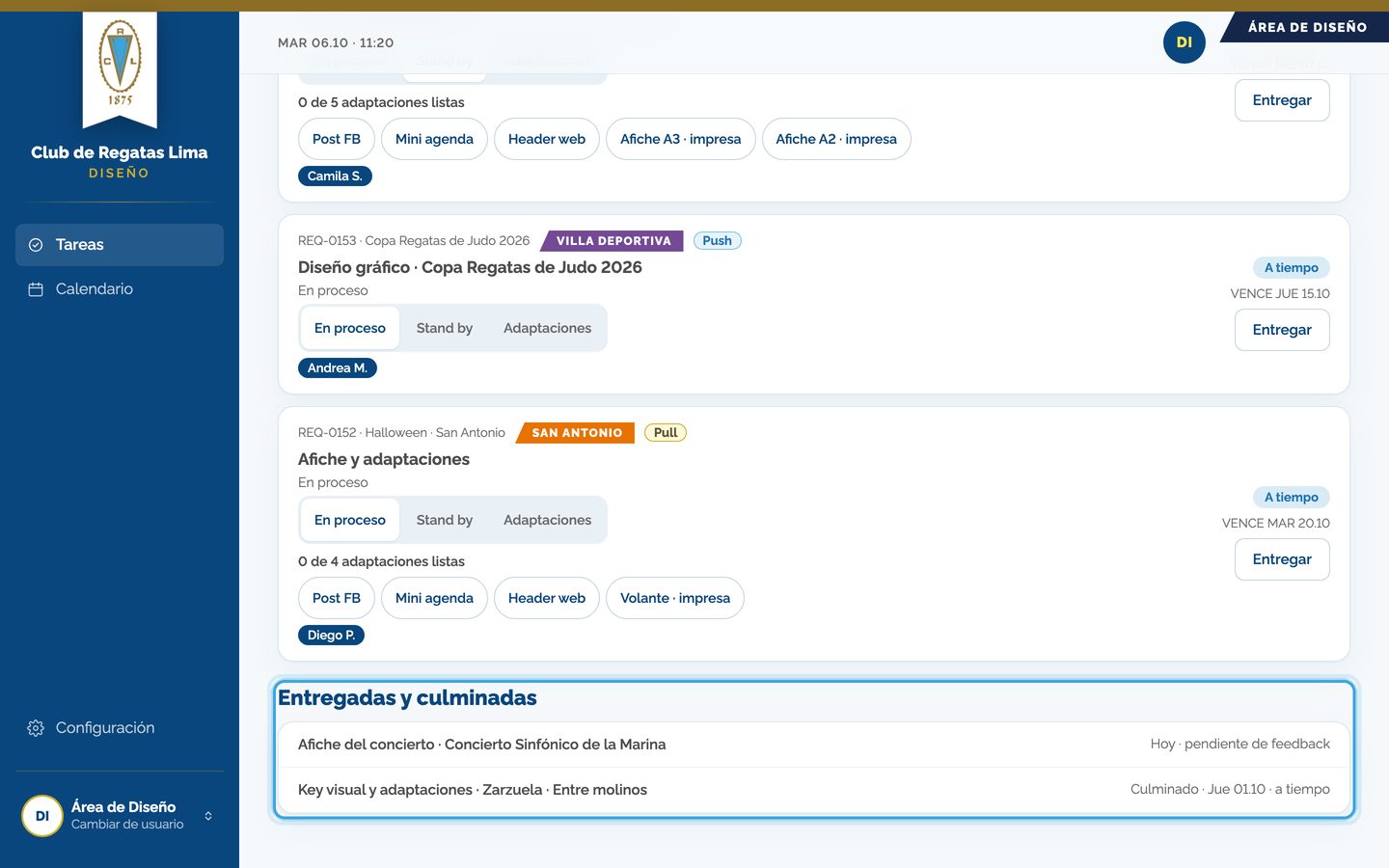Open Afiche del concierto delivered row
1389x868 pixels.
[x=814, y=745]
